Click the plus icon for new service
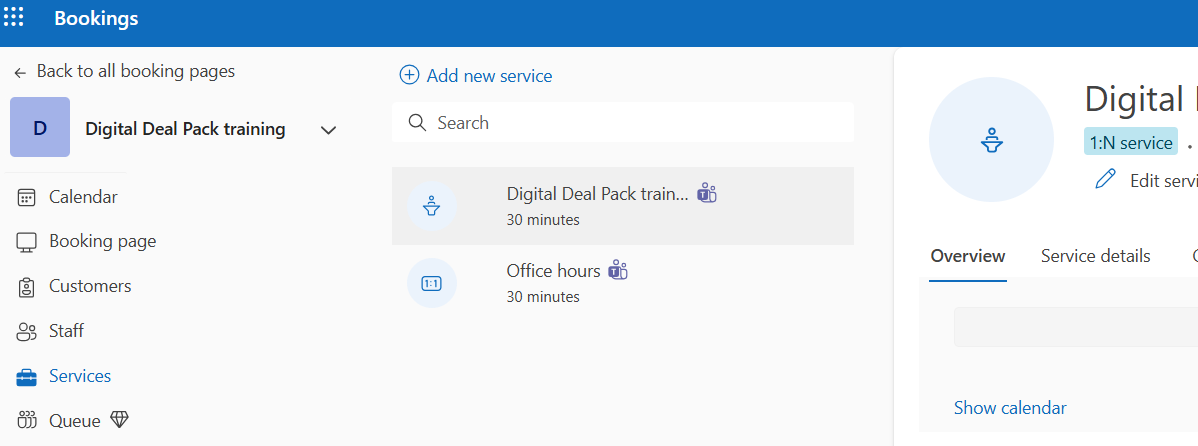The width and height of the screenshot is (1198, 446). [410, 75]
